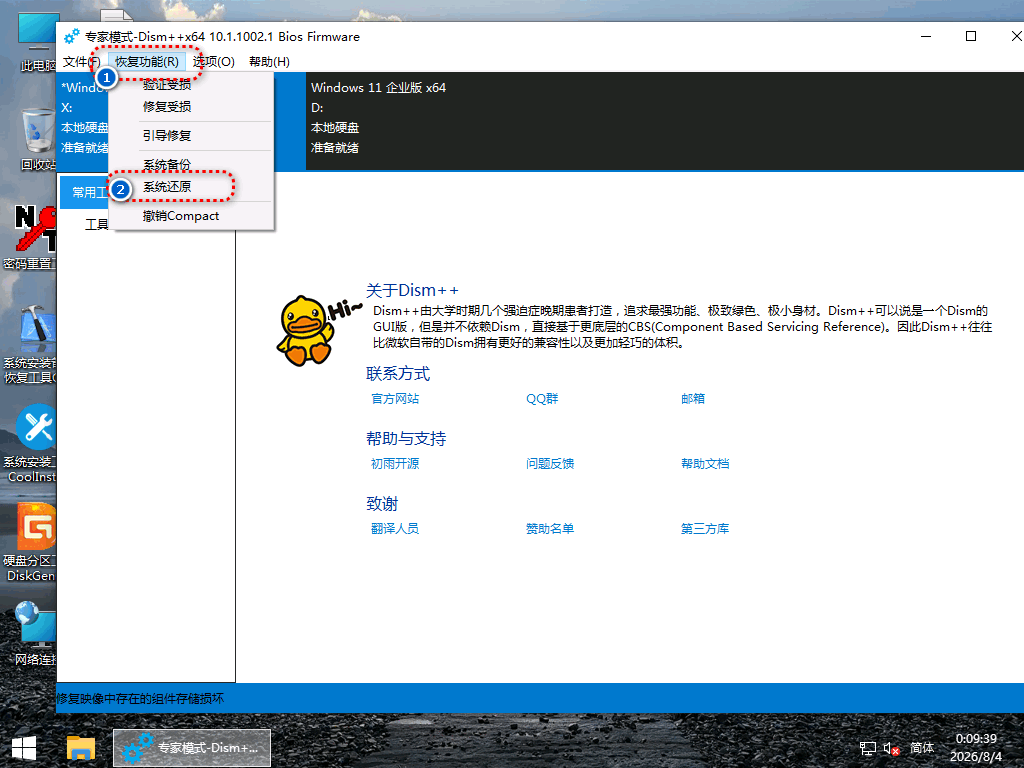Open the 帮助文档 link

(705, 464)
